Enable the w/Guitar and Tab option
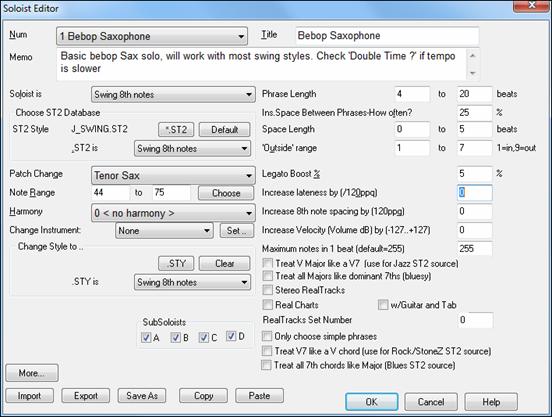 click(x=383, y=305)
